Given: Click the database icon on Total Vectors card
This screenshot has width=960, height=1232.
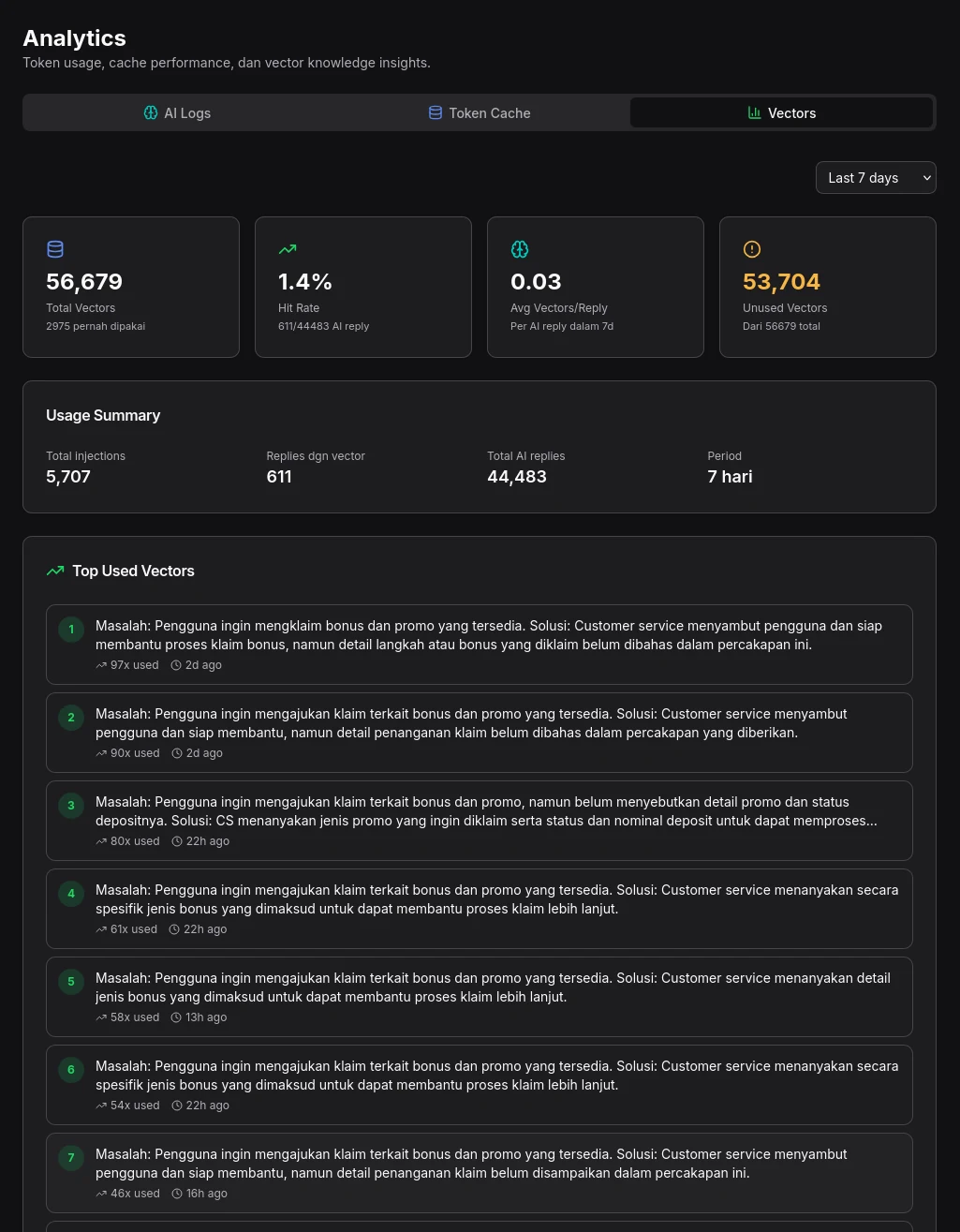Looking at the screenshot, I should click(x=55, y=249).
